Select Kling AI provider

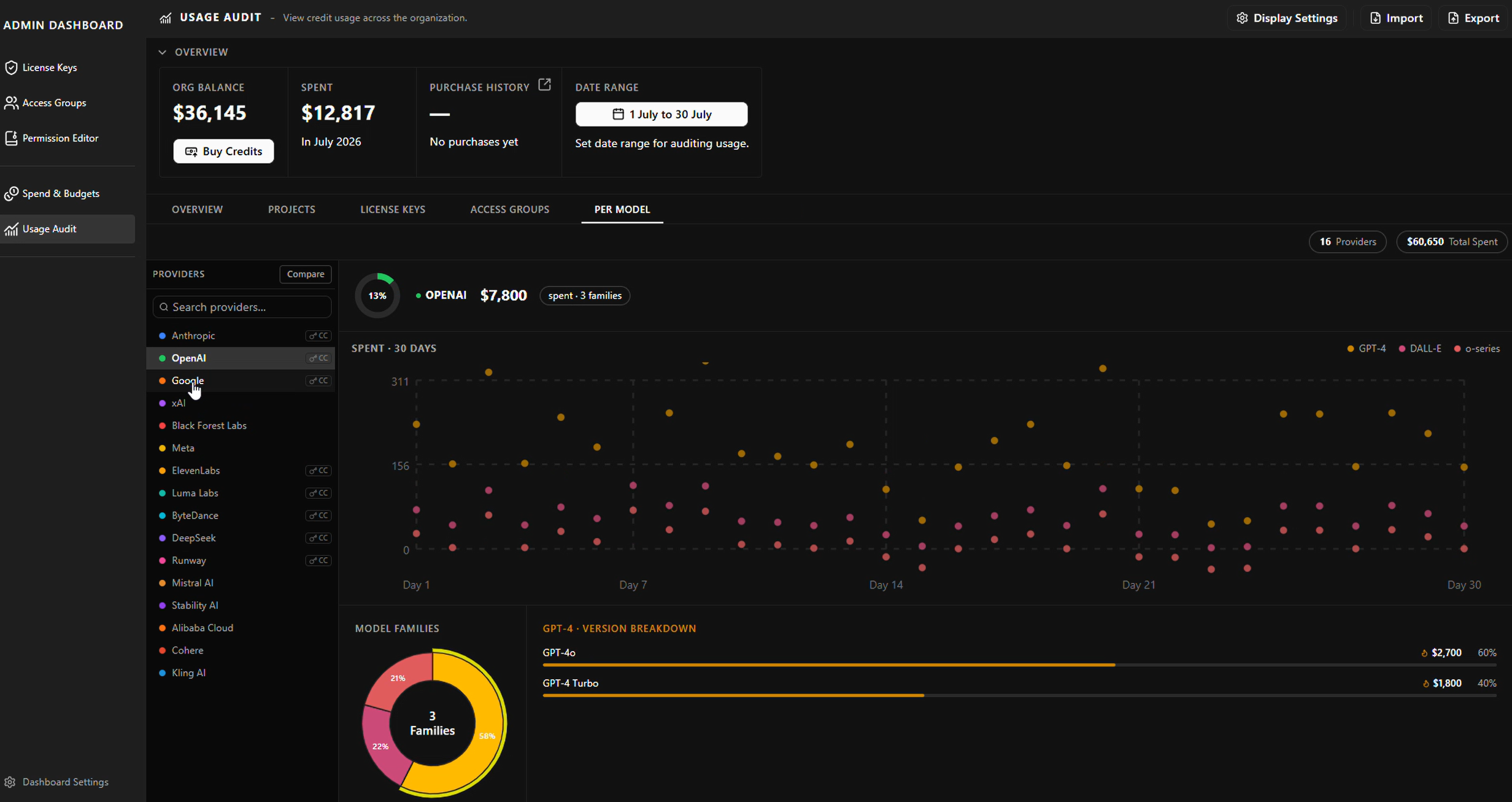click(241, 673)
